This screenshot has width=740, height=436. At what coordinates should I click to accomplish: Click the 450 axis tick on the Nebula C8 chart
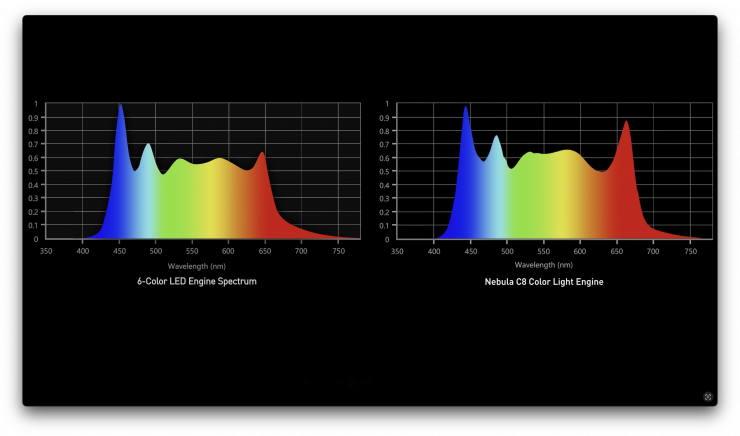click(471, 252)
